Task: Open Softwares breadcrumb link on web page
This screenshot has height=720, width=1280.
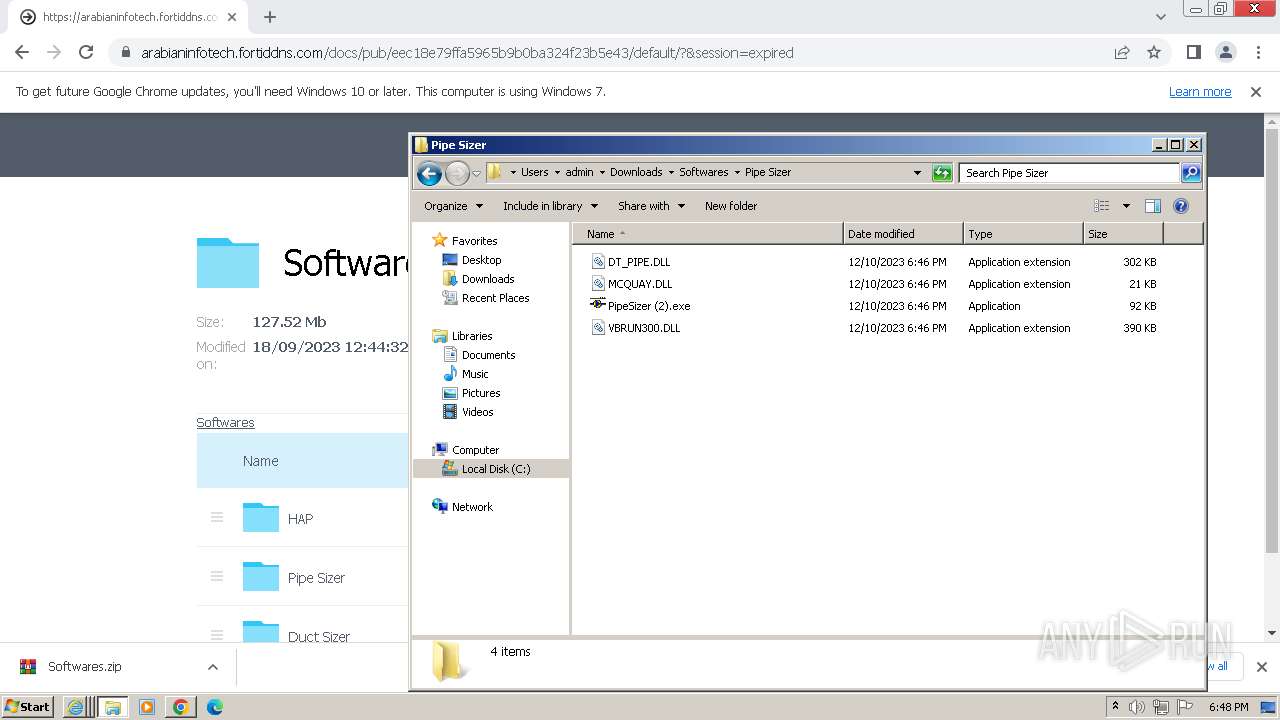Action: (225, 423)
